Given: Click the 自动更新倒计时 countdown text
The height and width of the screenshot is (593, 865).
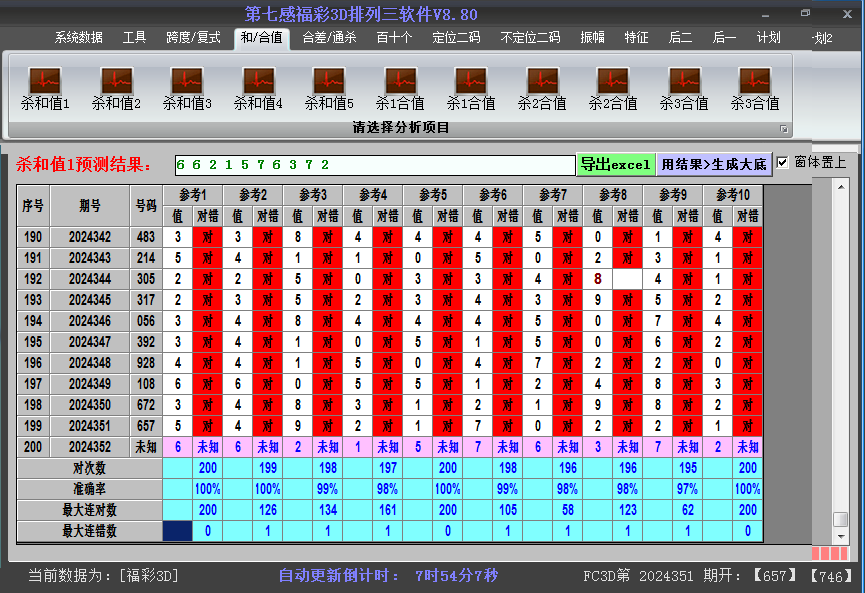Looking at the screenshot, I should coord(388,576).
